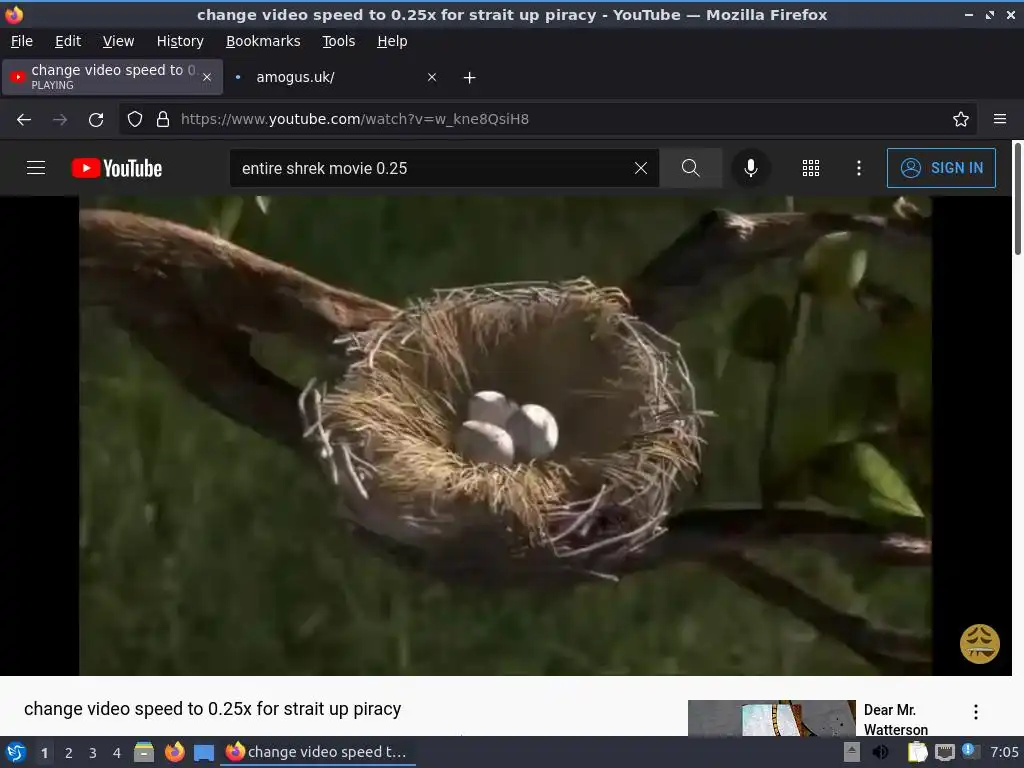Open Dear Mr. Watterson video title
The width and height of the screenshot is (1024, 768).
click(895, 719)
